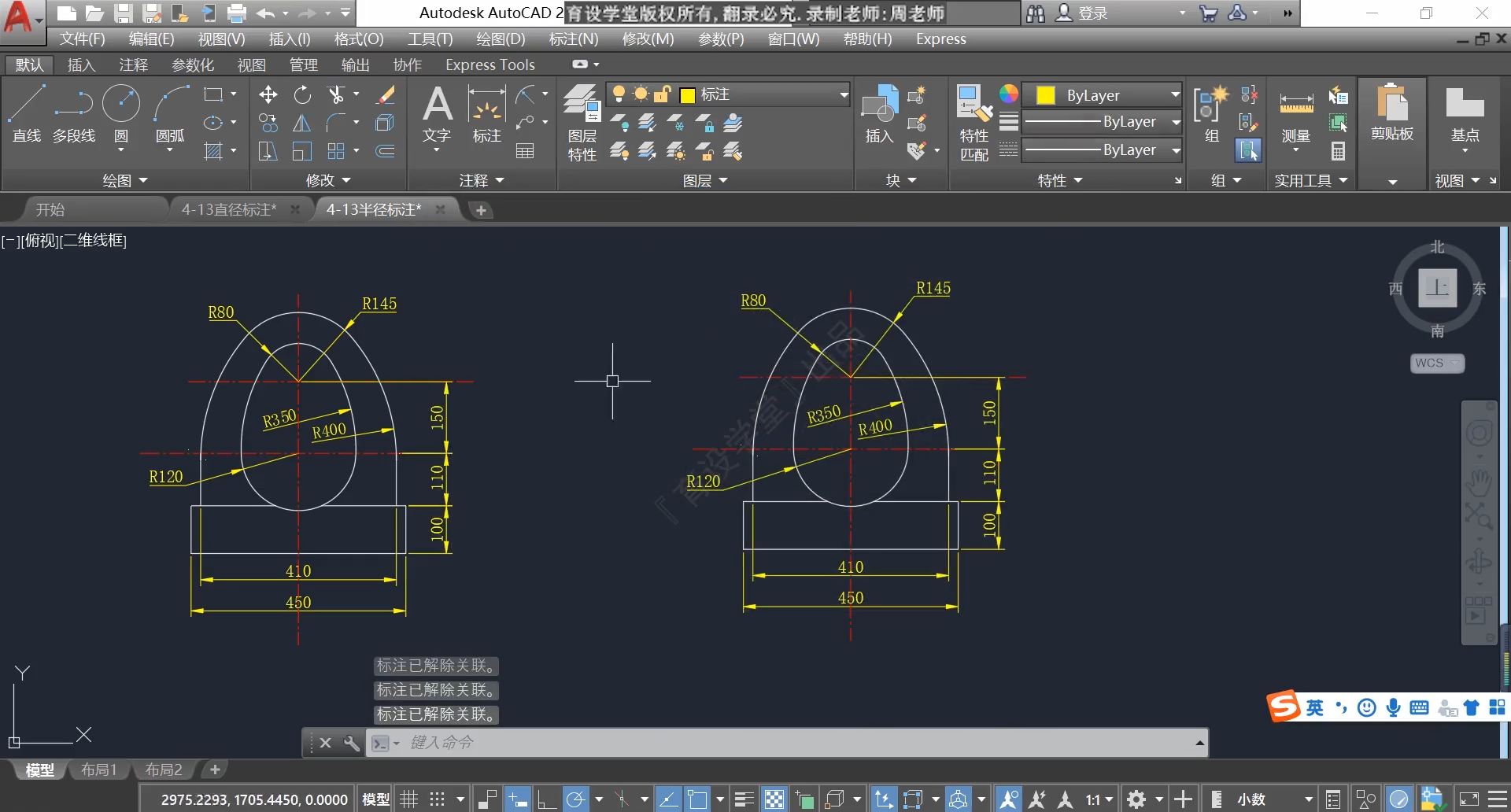1511x812 pixels.
Task: Insert a Table from annotation panel
Action: coord(525,150)
